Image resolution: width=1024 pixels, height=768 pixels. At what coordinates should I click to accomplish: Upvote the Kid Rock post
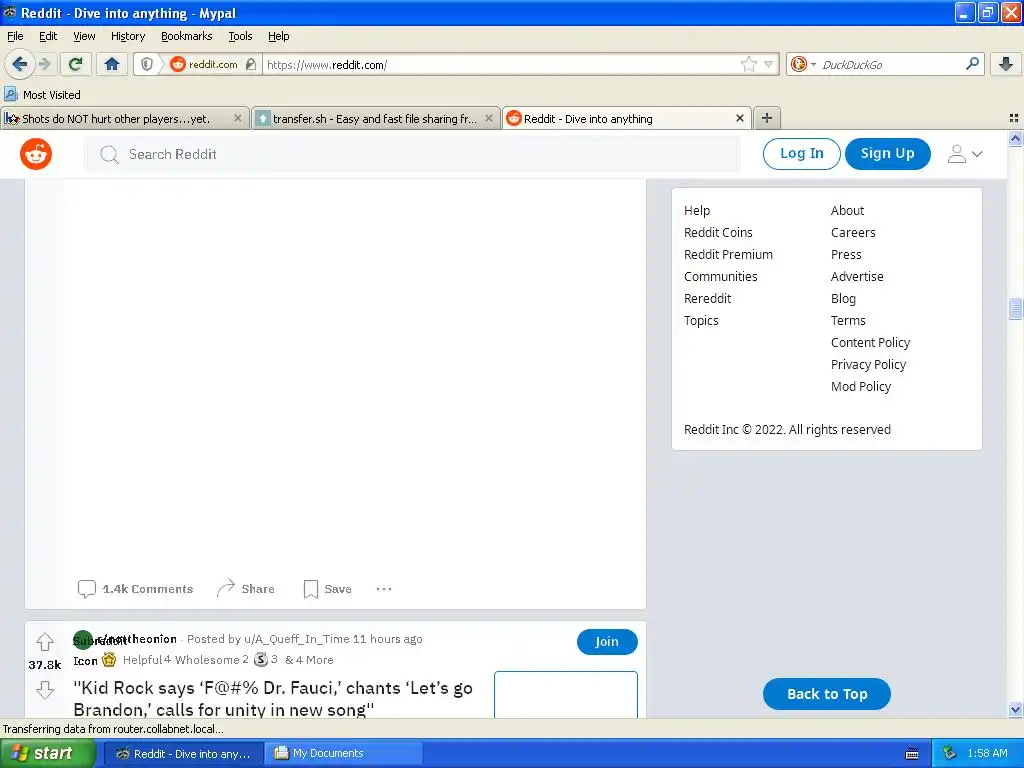point(44,642)
